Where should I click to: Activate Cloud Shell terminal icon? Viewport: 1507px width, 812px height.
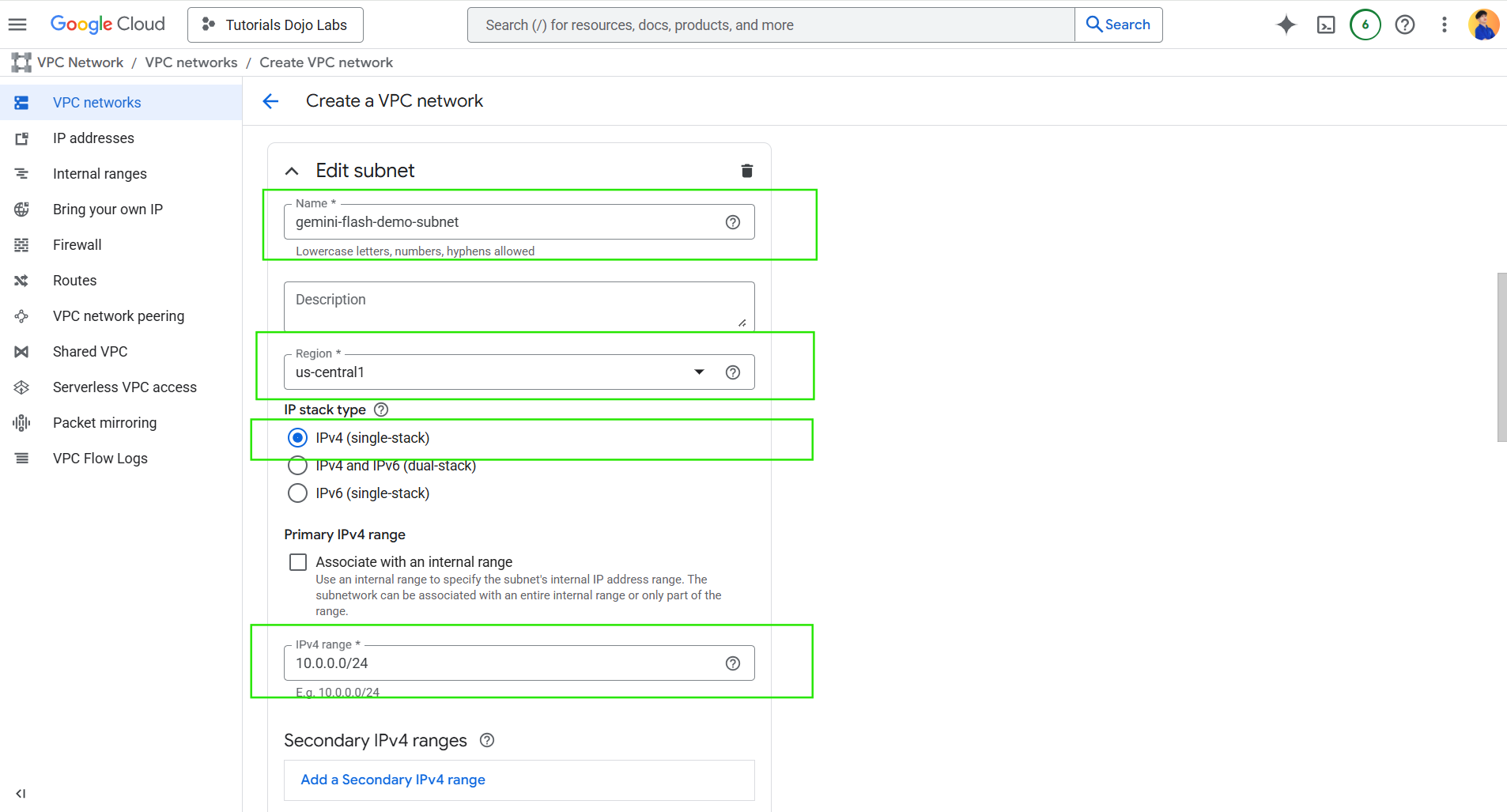click(x=1325, y=25)
